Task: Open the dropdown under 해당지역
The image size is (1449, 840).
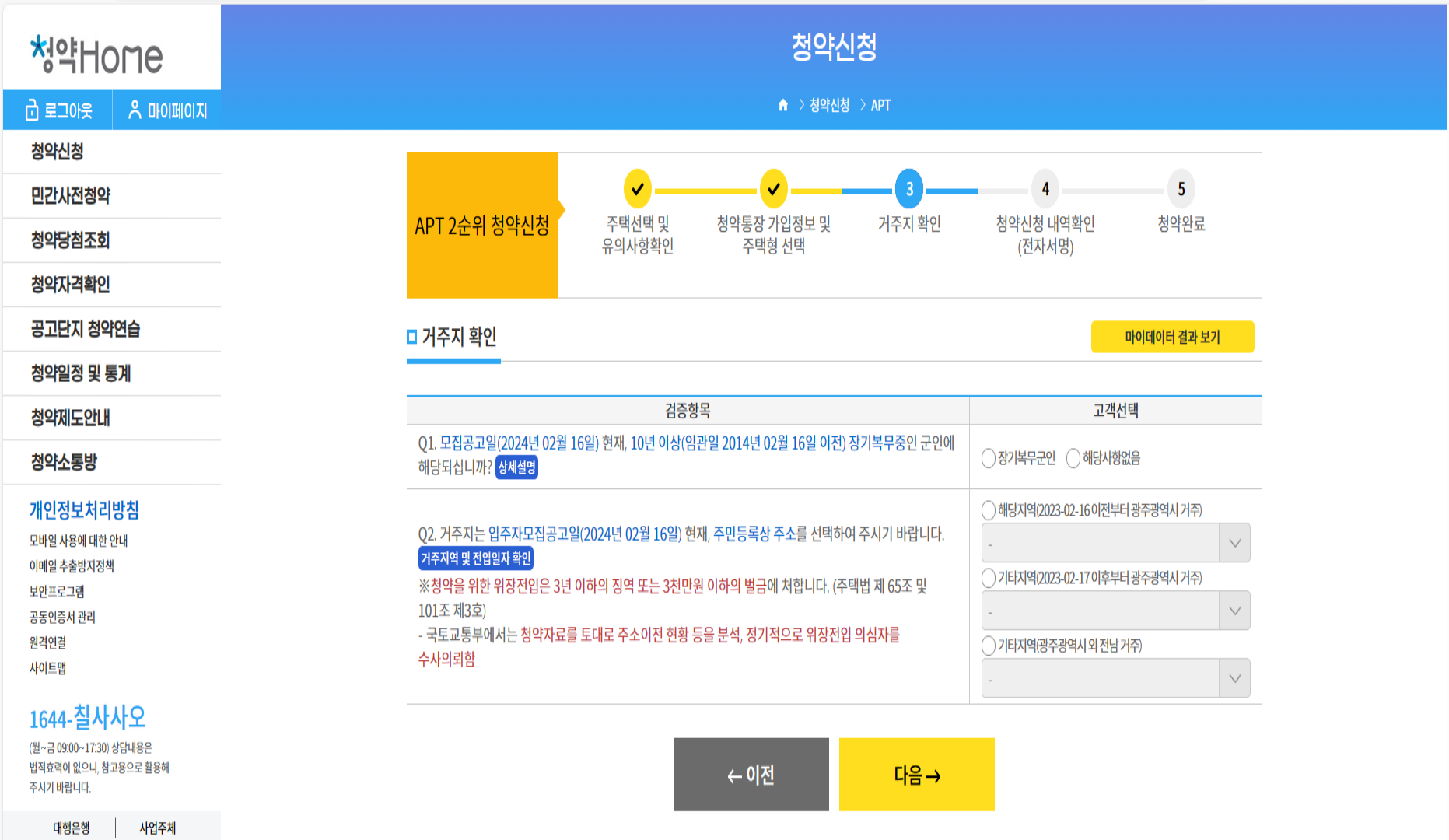Action: 1115,543
